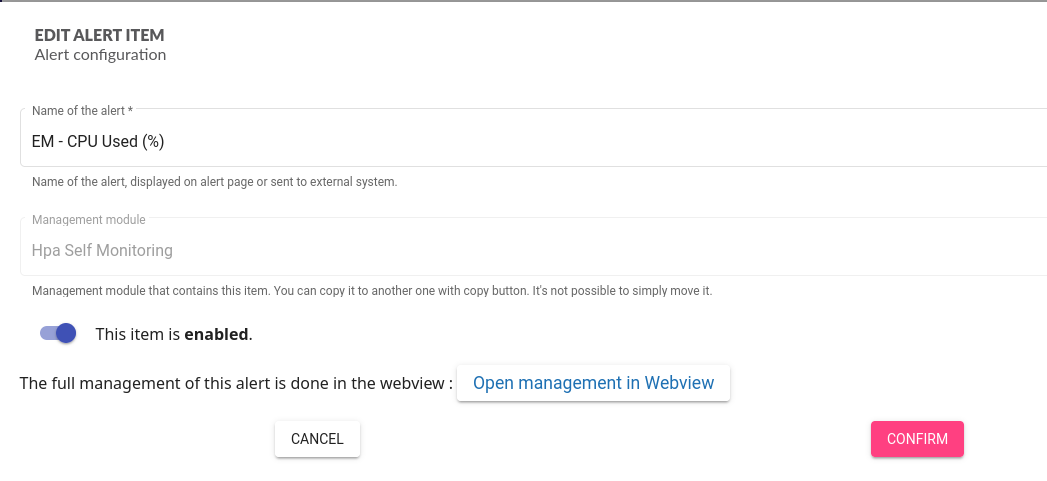Confirm the alert item changes
1047x481 pixels.
pyautogui.click(x=916, y=439)
